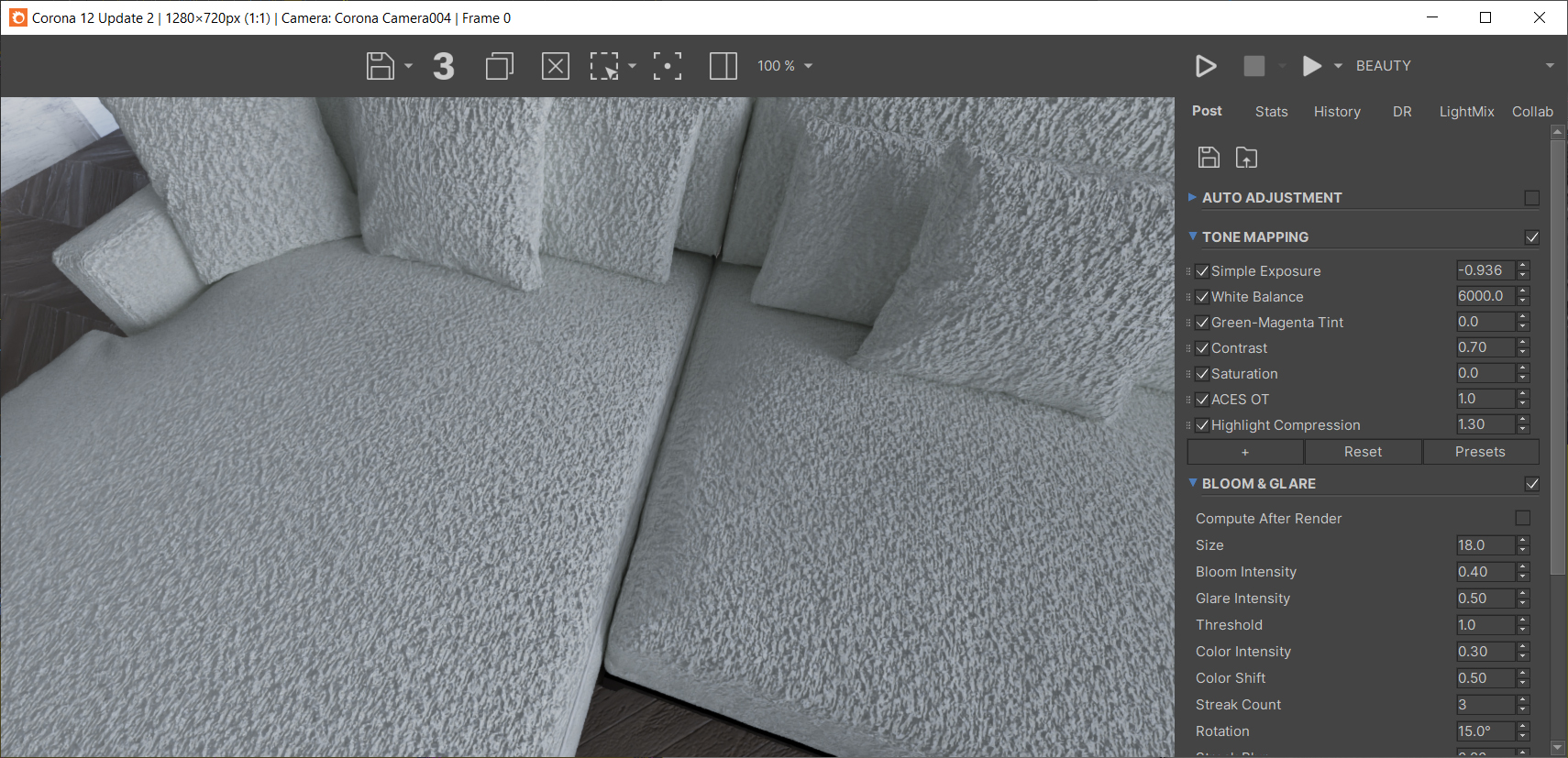Stop the render with square icon

1254,66
